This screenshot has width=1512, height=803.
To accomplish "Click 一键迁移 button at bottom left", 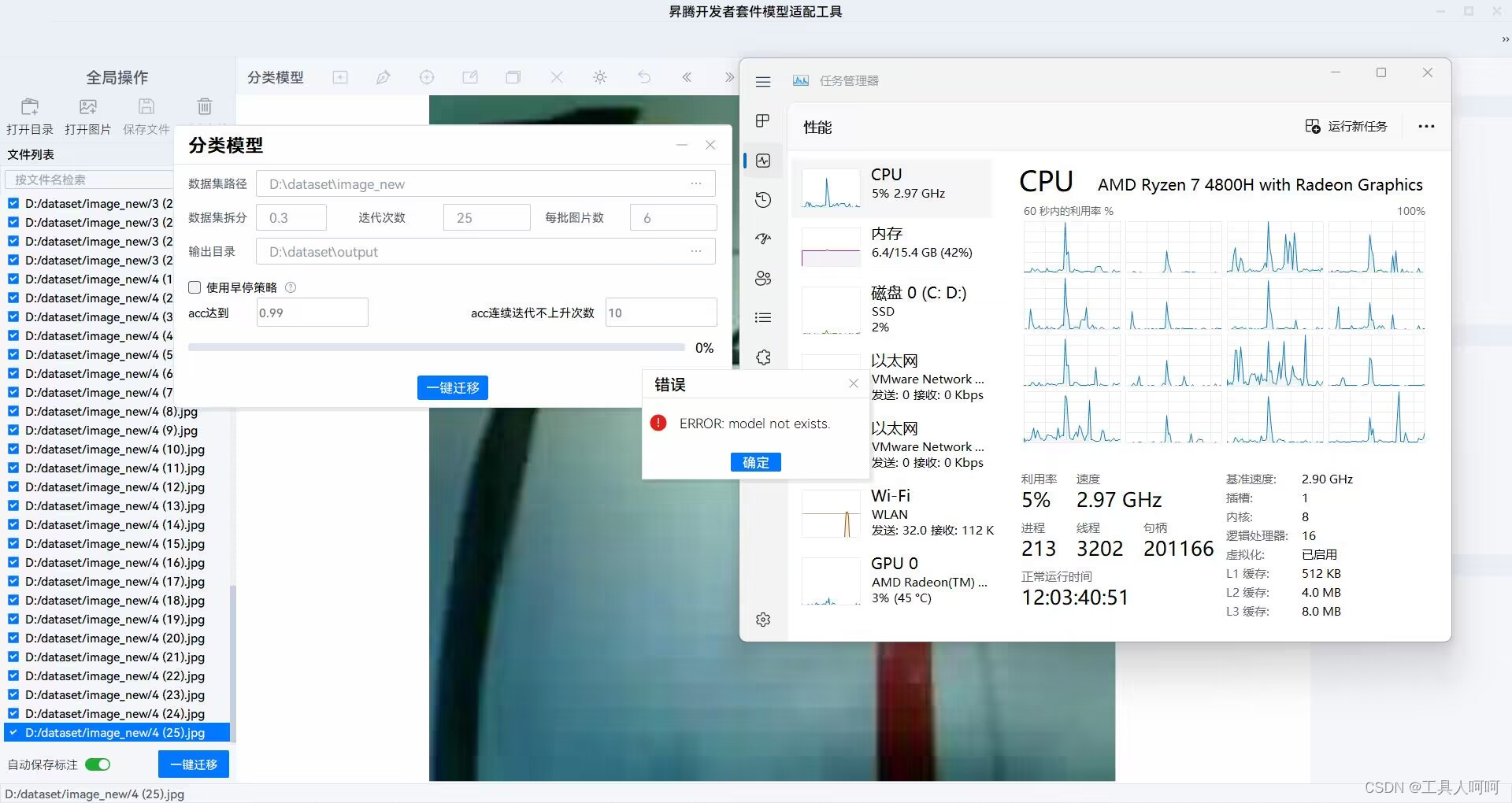I will (194, 764).
